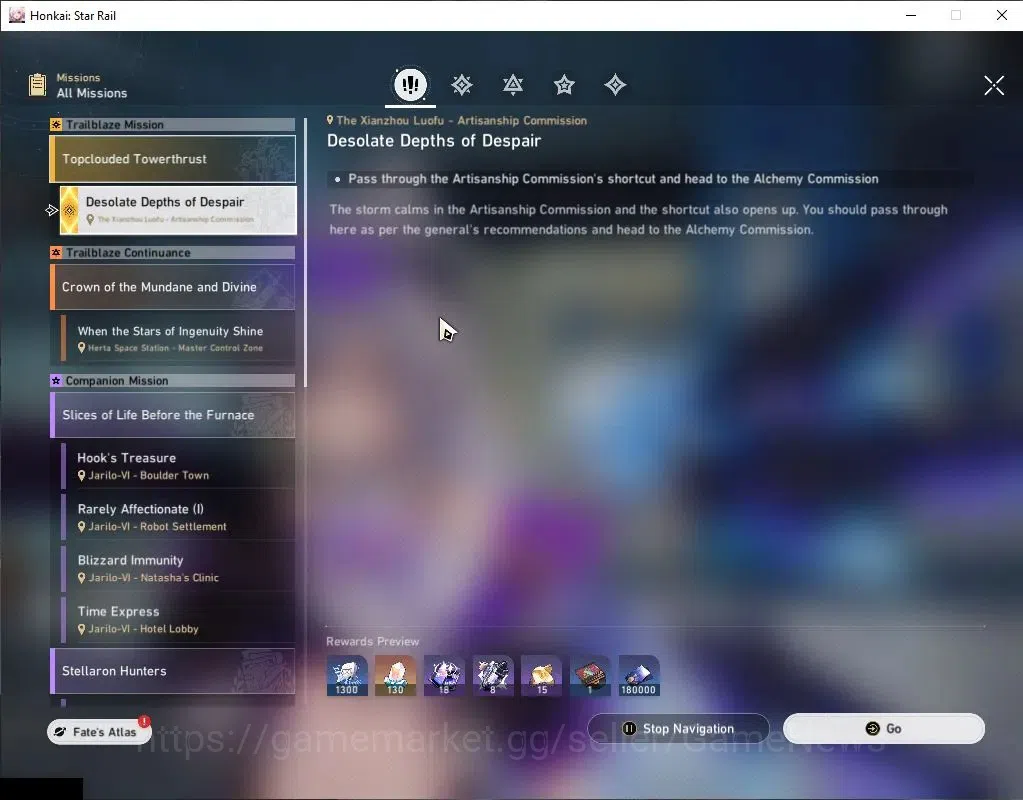Open Fate's Atlas
The height and width of the screenshot is (800, 1023).
pos(99,731)
